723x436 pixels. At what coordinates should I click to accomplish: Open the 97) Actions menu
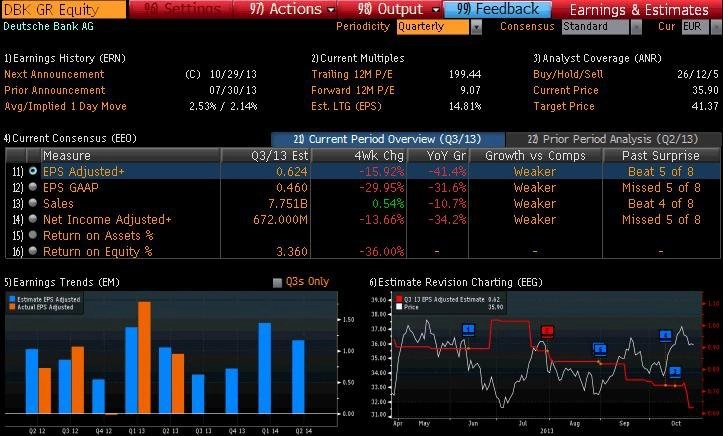[292, 9]
